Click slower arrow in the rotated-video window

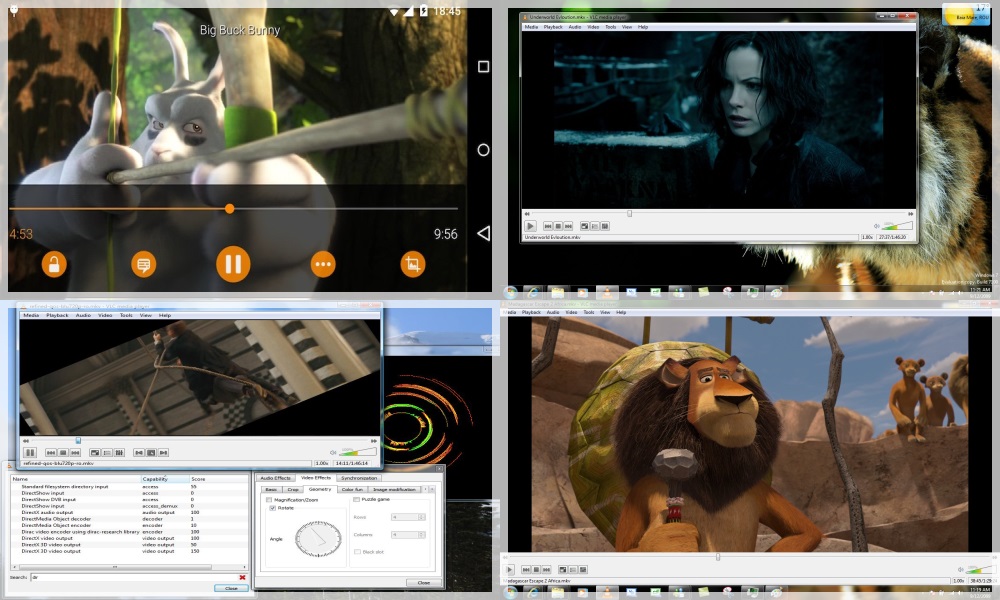[26, 441]
